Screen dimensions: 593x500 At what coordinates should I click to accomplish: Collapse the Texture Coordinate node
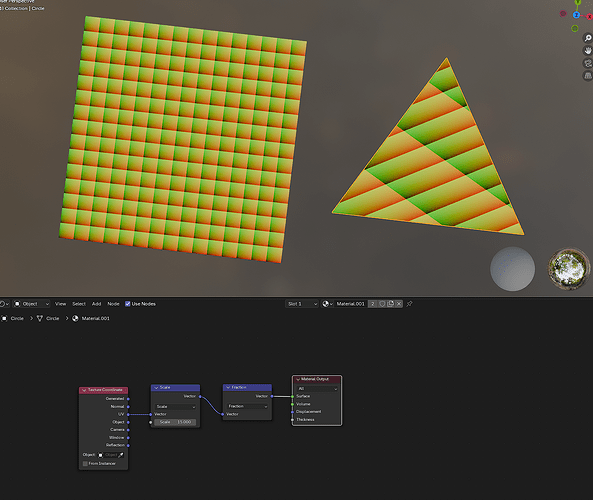(84, 390)
